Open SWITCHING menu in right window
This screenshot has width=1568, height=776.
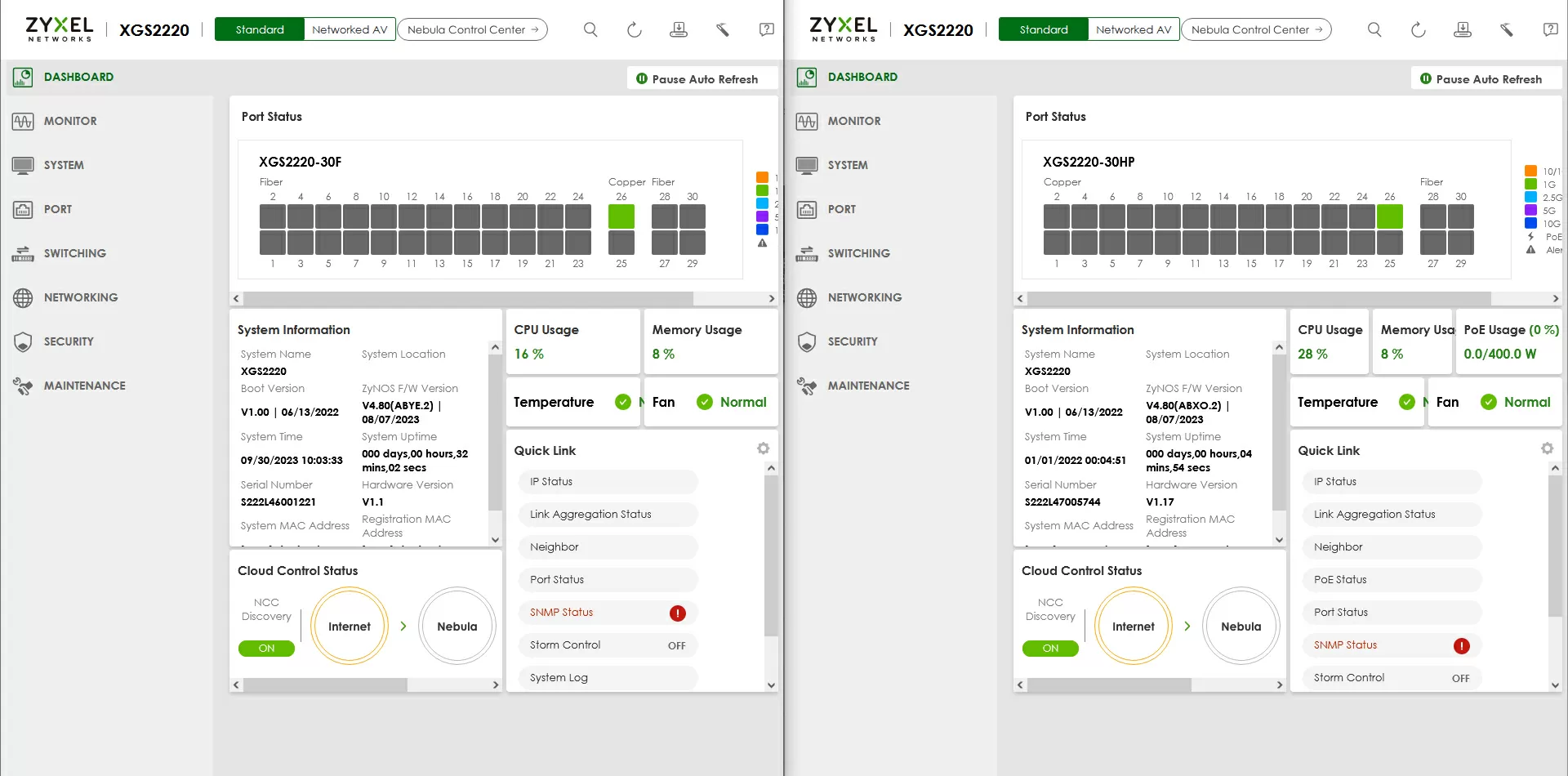(x=859, y=254)
